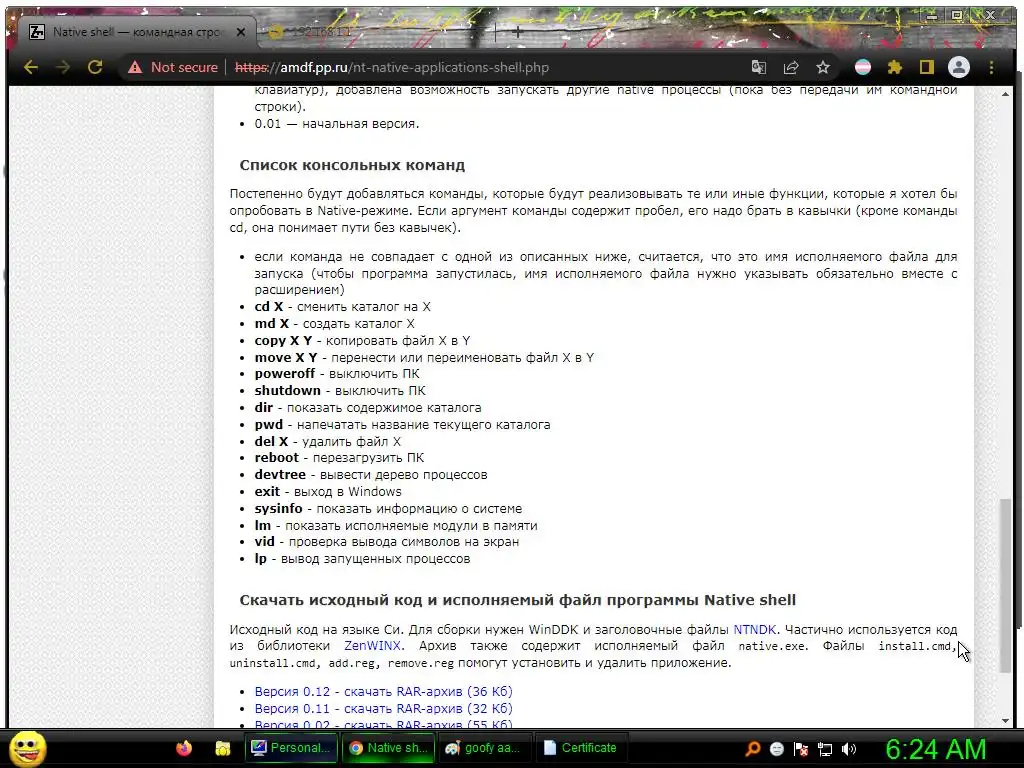Screen dimensions: 1024x768
Task: Switch to the Native shell tab
Action: pos(137,32)
